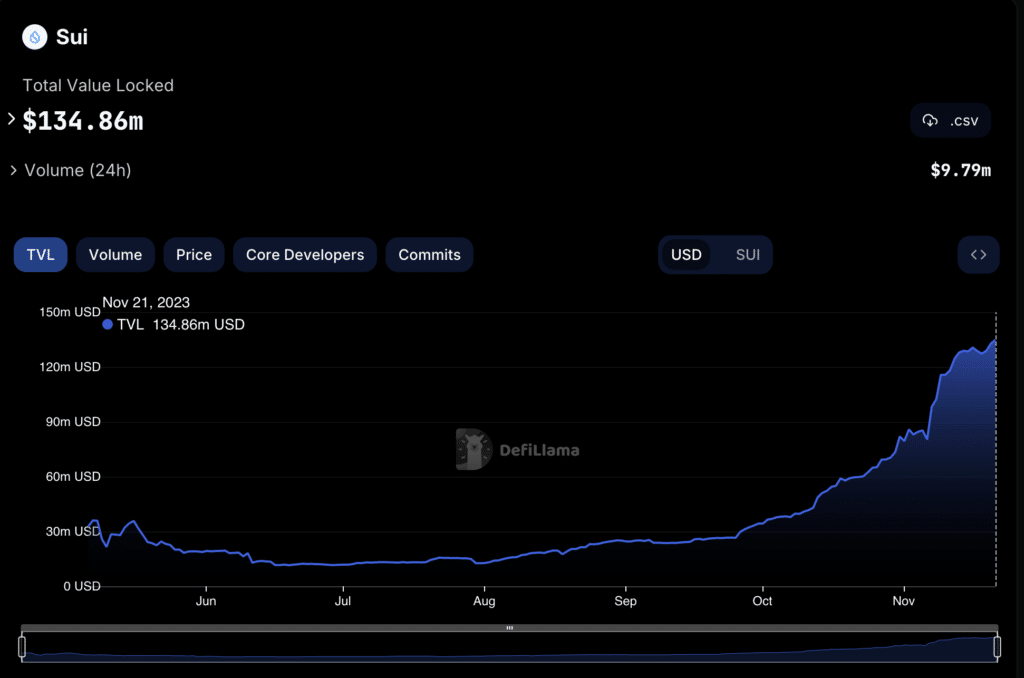Open the Commits chart tab
This screenshot has width=1024, height=678.
pos(430,255)
